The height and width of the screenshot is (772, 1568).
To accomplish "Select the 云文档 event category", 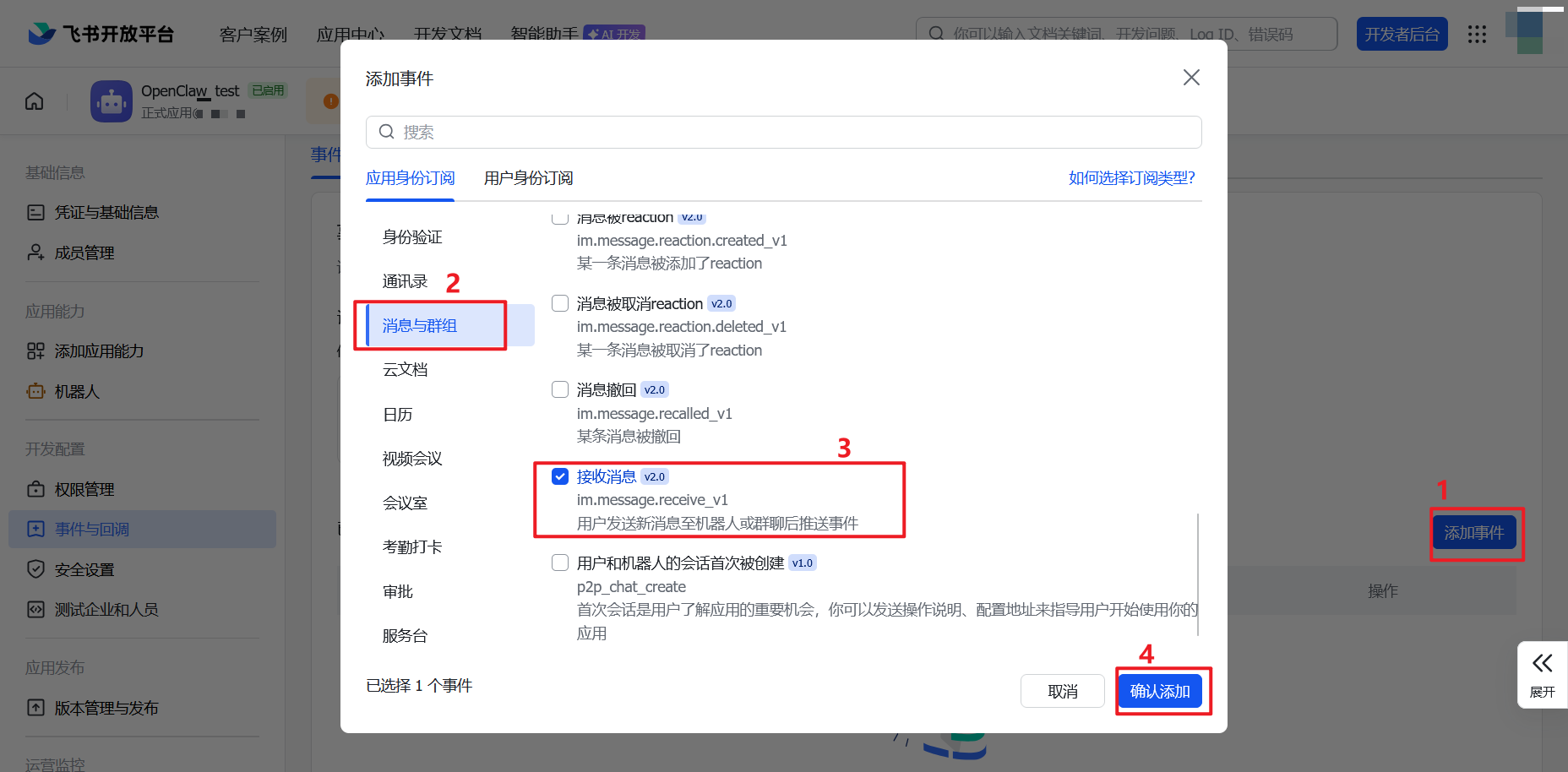I will (x=406, y=369).
